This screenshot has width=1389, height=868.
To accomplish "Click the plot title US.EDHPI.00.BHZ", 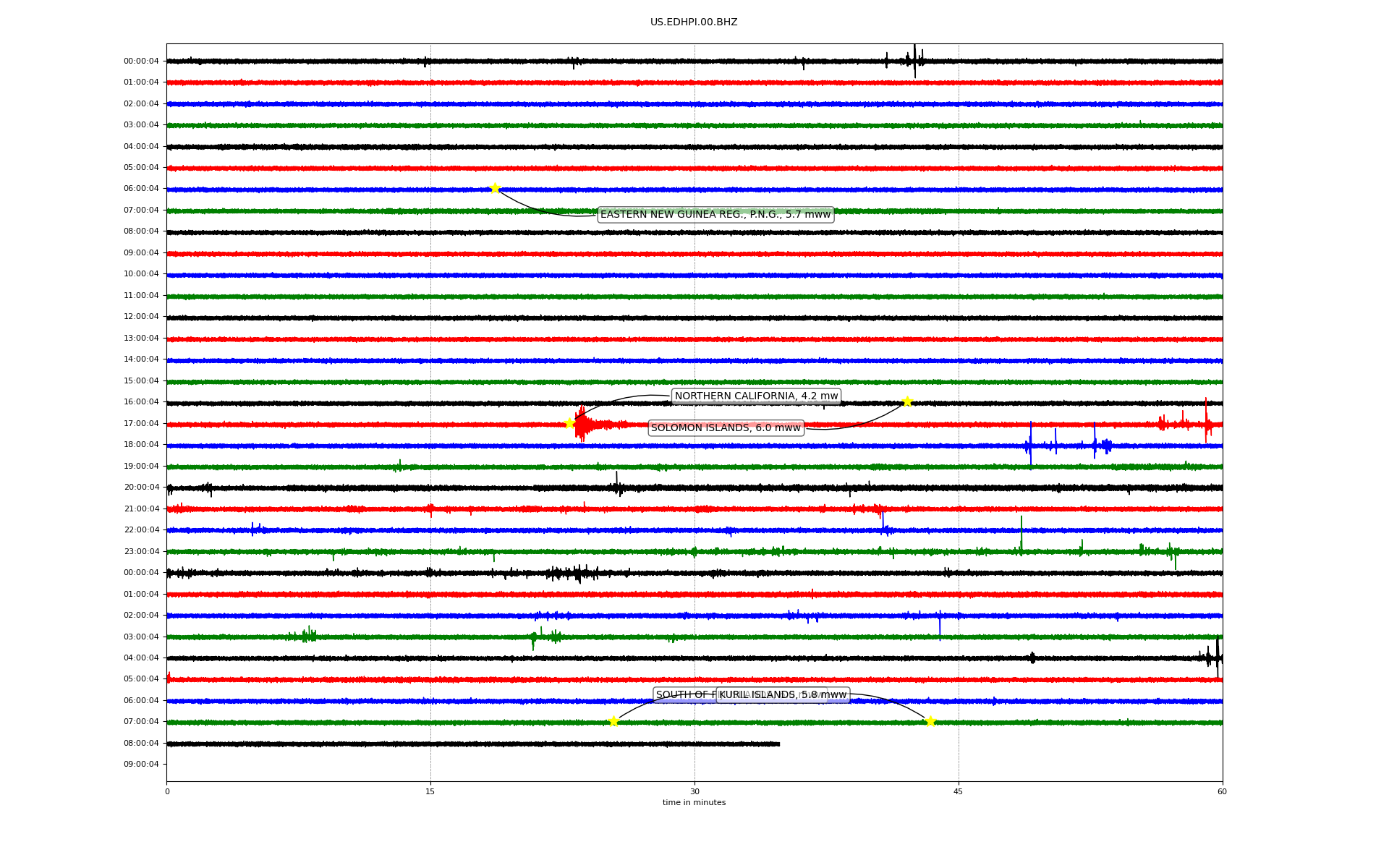I will [694, 22].
